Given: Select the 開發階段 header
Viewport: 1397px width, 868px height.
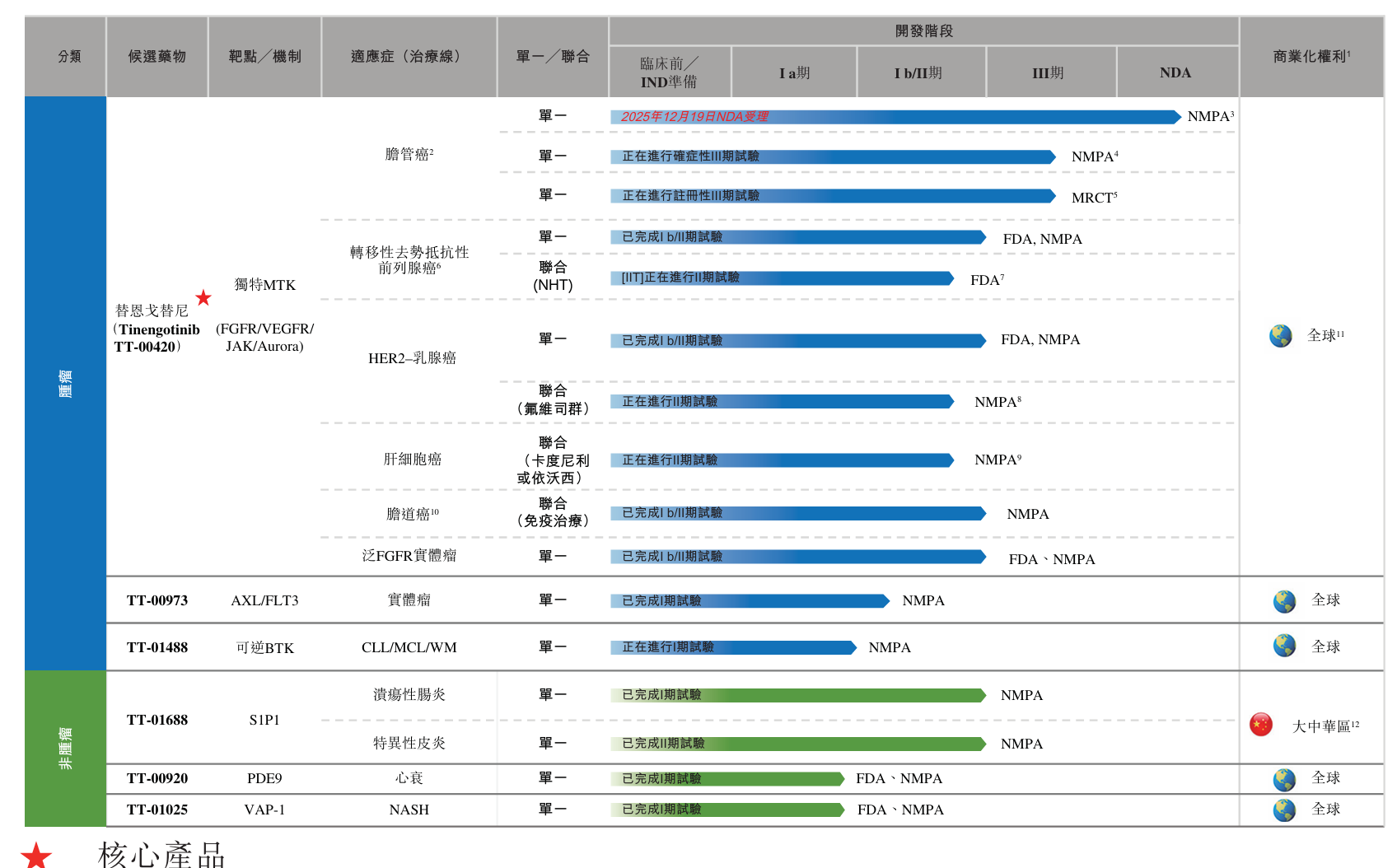Looking at the screenshot, I should pyautogui.click(x=923, y=31).
